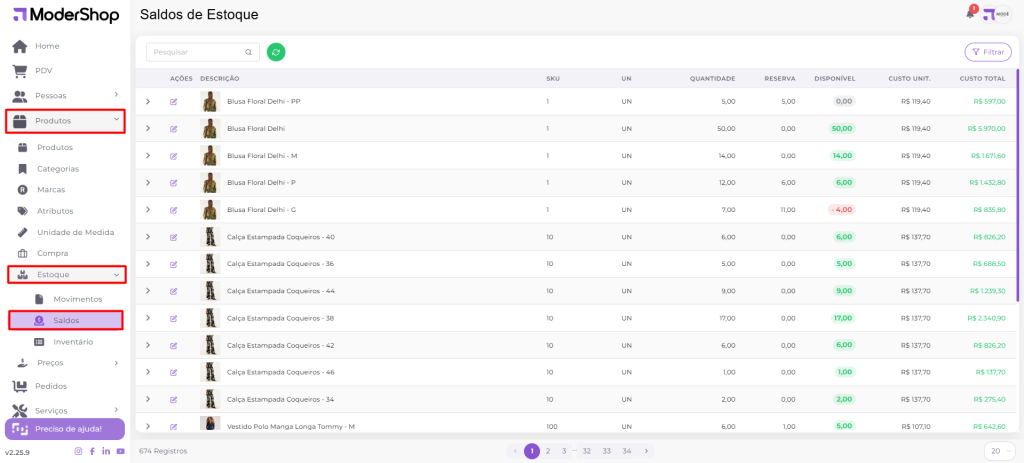1024x463 pixels.
Task: Go to page 2 in pagination
Action: coord(548,451)
